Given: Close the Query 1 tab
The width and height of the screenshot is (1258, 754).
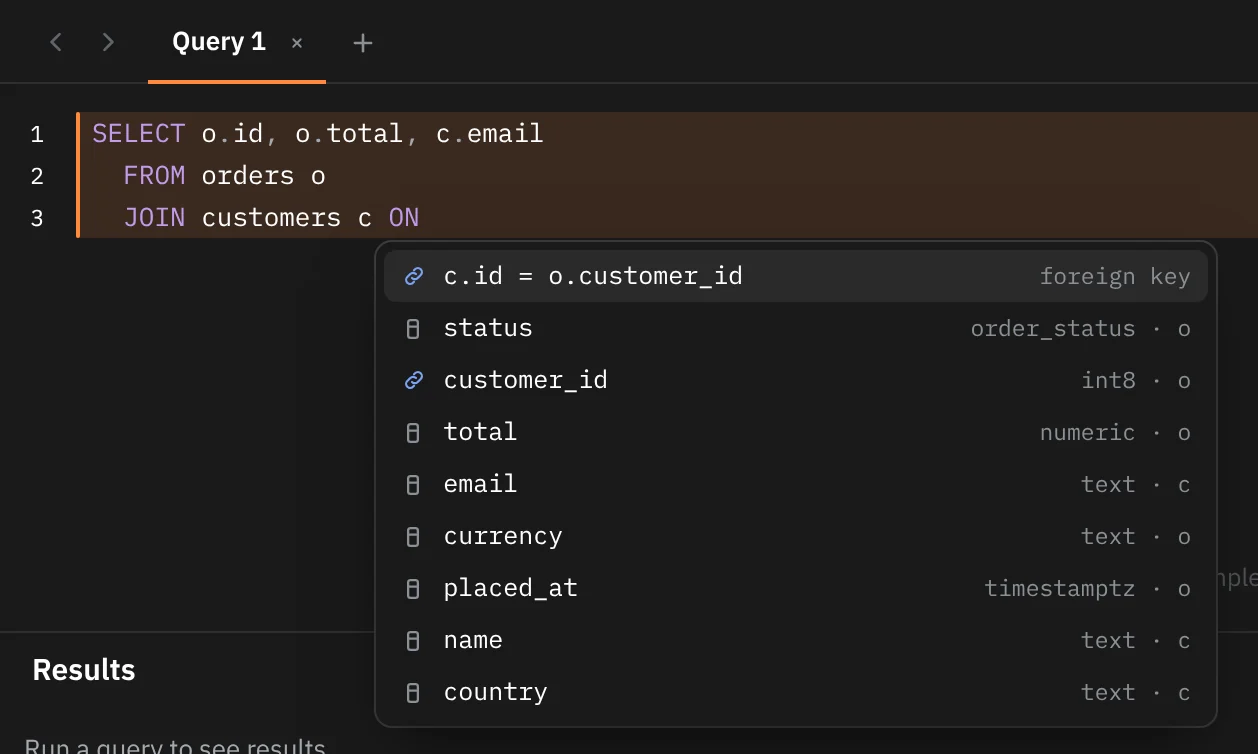Looking at the screenshot, I should pos(297,43).
